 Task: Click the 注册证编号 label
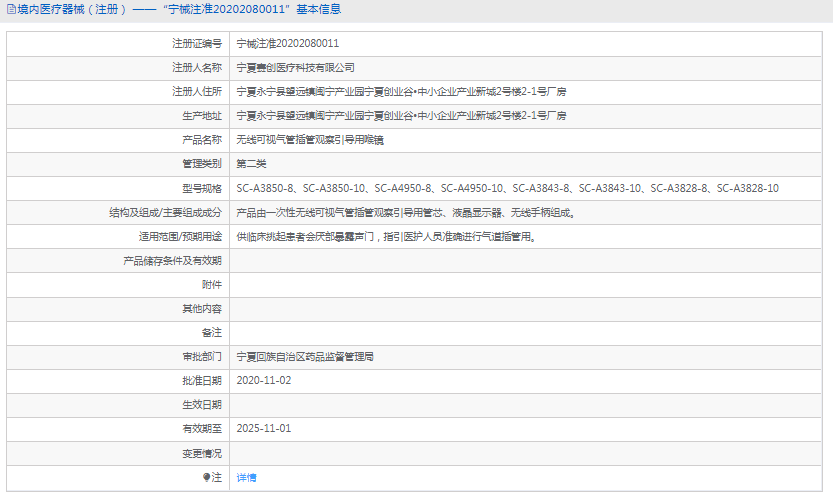click(x=197, y=44)
